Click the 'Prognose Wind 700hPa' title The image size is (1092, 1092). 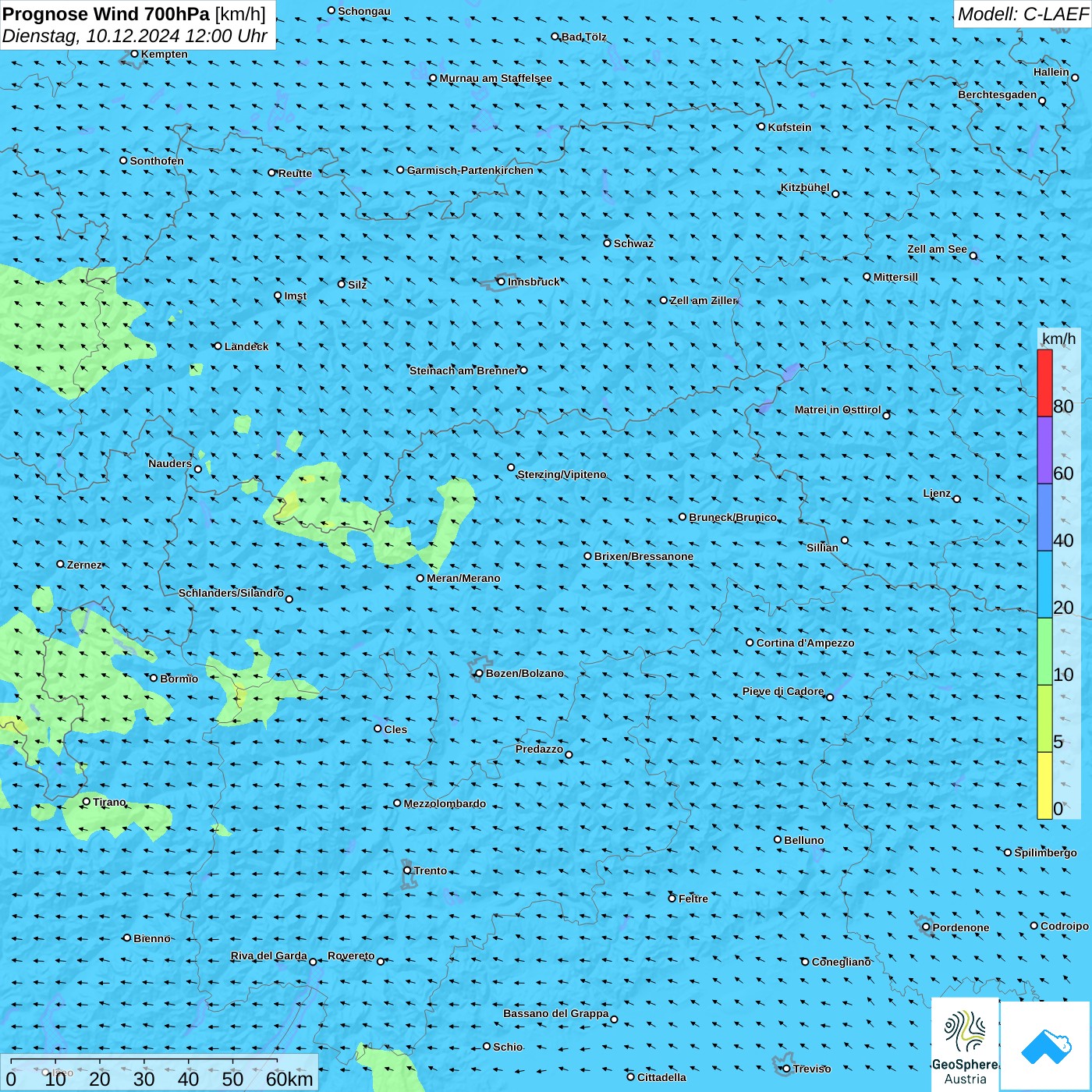[x=106, y=14]
